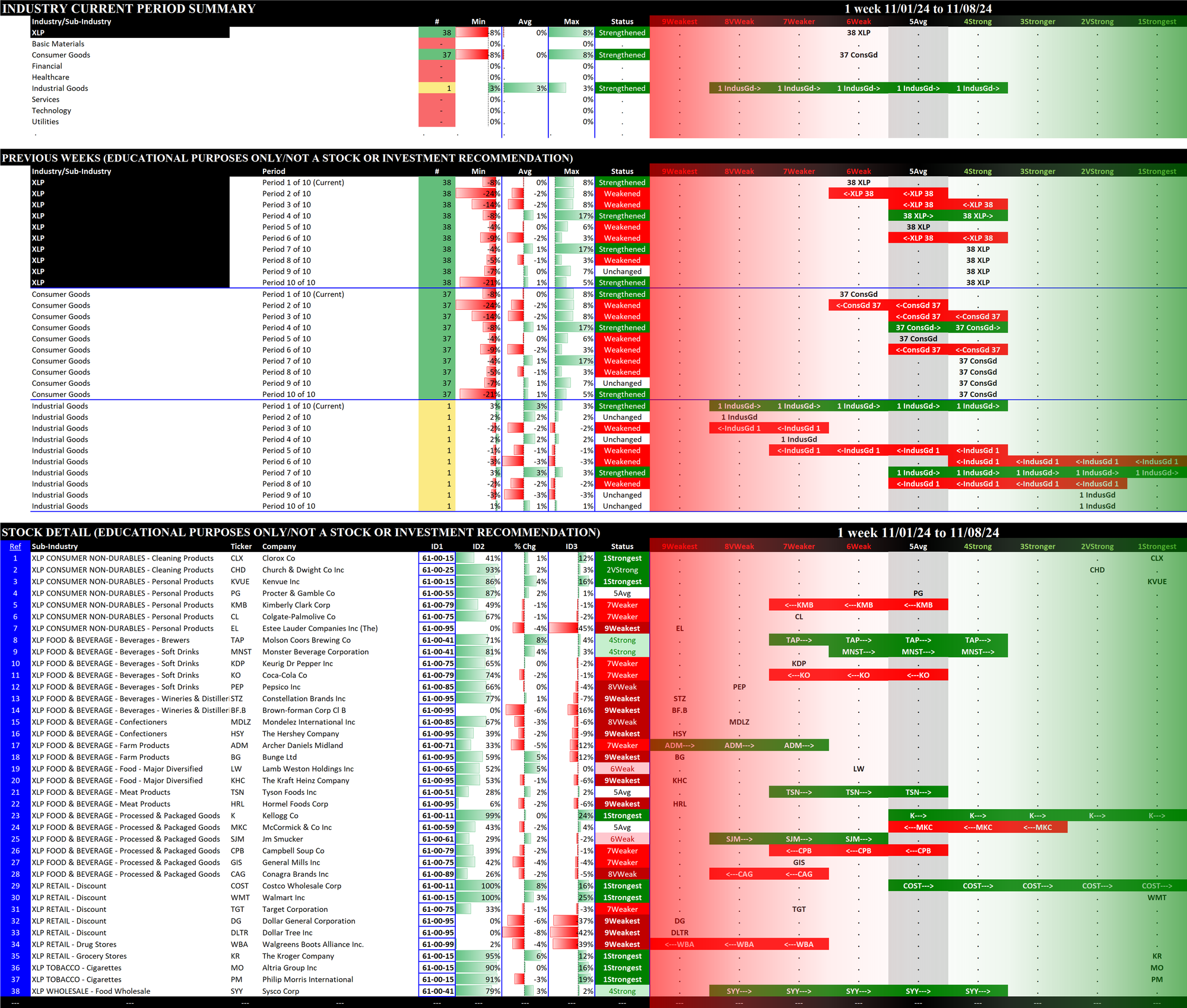Click the 9Weakest column header in summary

coord(680,21)
